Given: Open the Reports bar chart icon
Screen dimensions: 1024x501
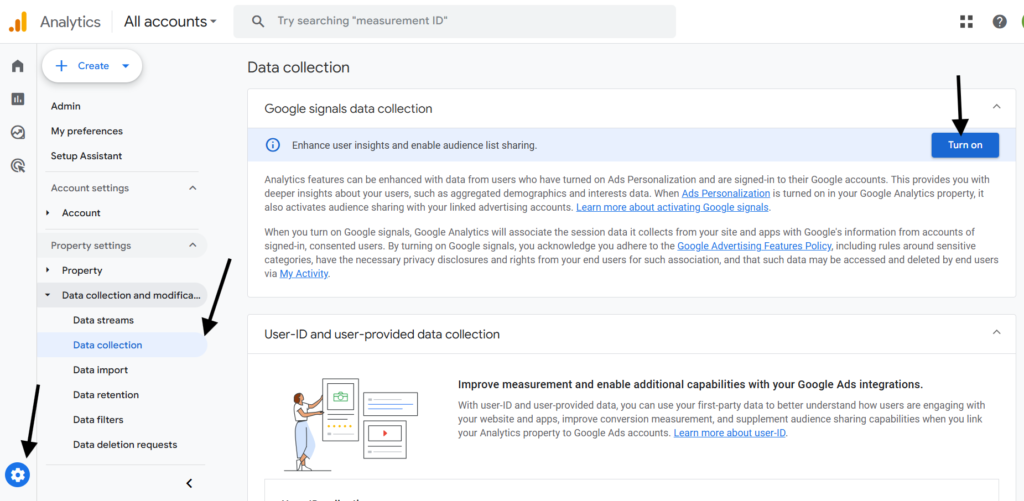Looking at the screenshot, I should point(18,99).
